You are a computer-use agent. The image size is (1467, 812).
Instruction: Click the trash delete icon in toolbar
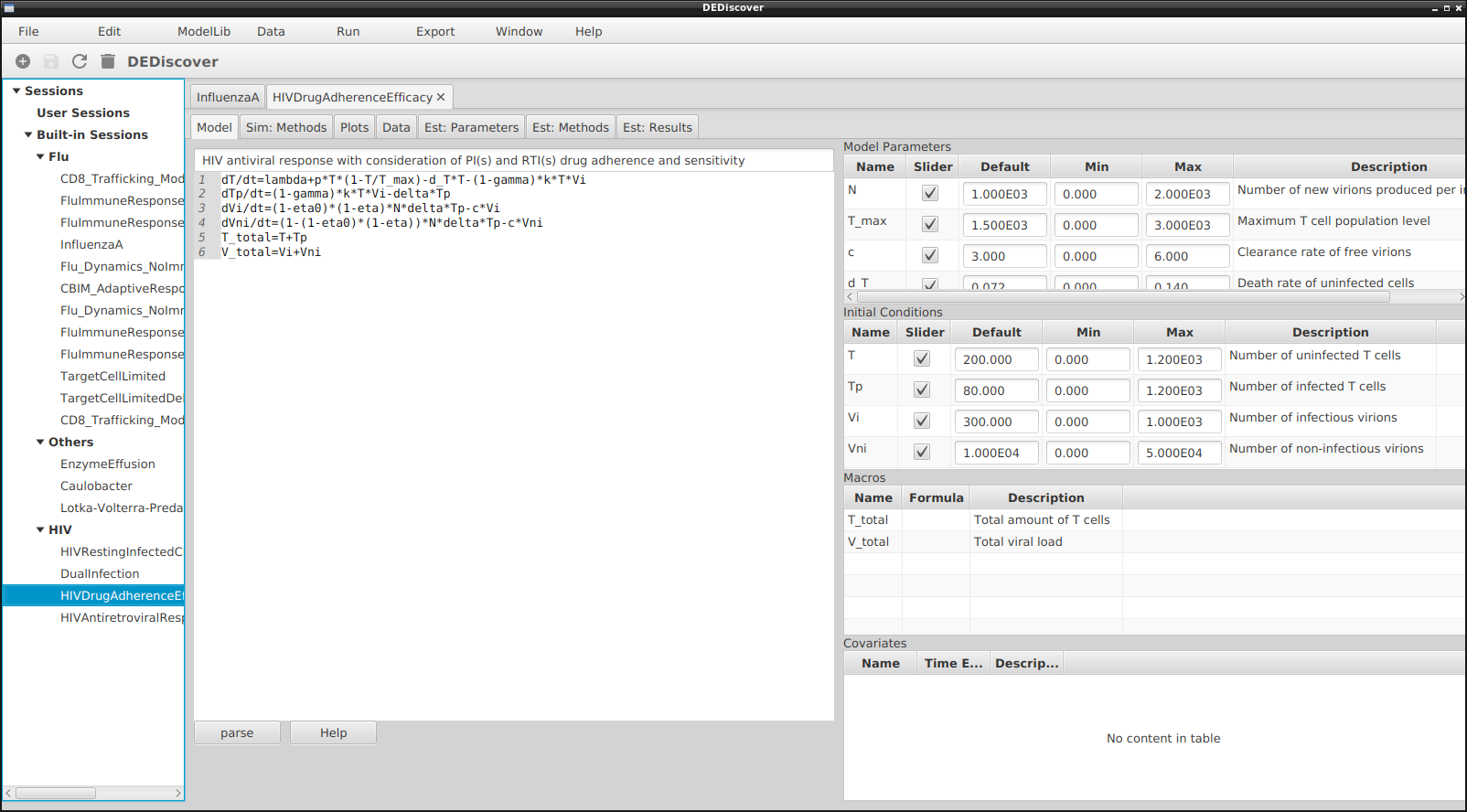coord(108,61)
